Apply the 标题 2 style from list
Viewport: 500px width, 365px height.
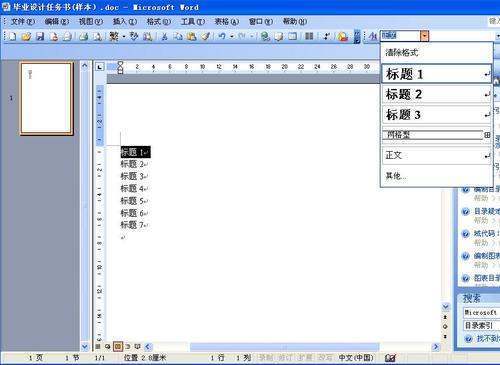tap(437, 94)
